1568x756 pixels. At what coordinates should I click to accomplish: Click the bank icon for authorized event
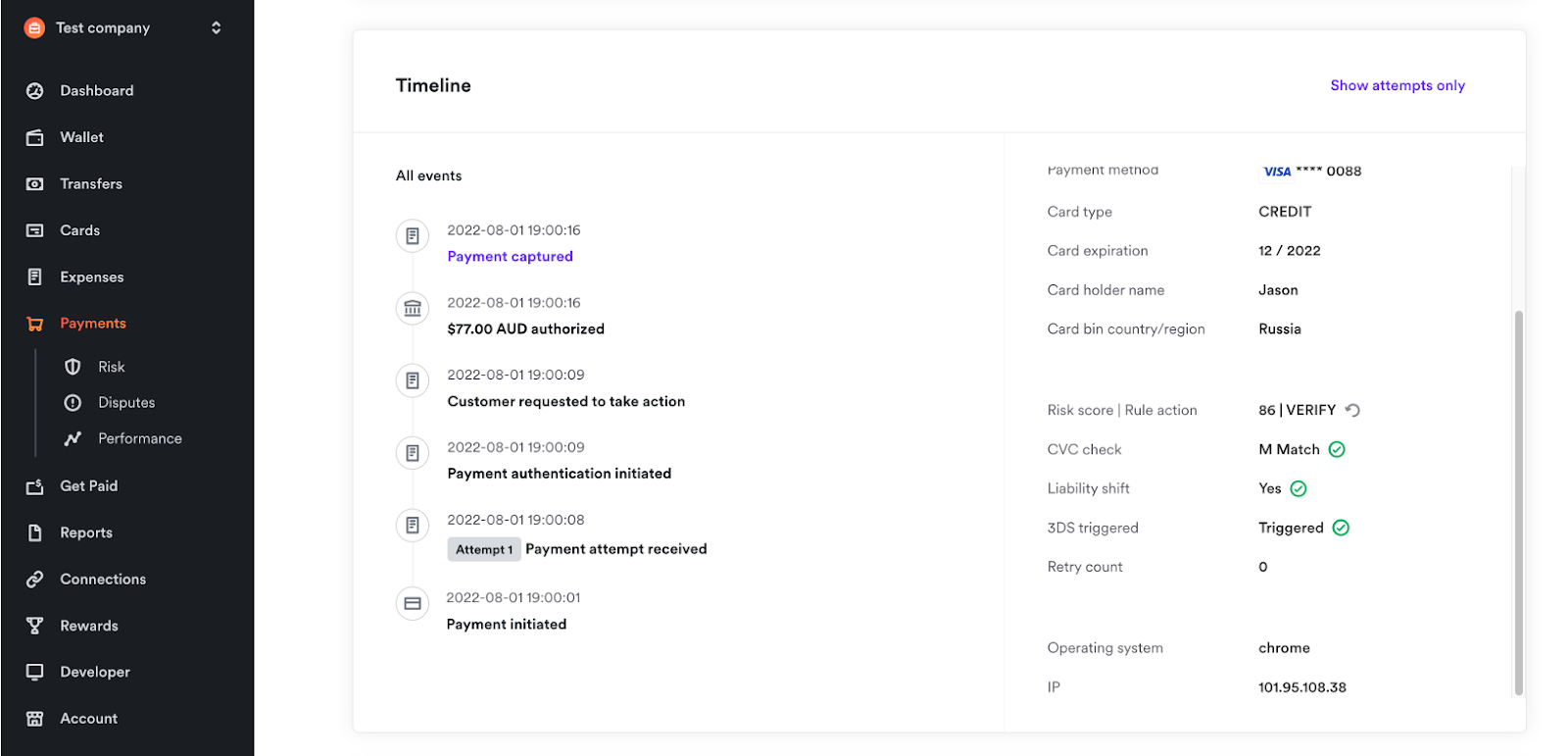click(413, 309)
